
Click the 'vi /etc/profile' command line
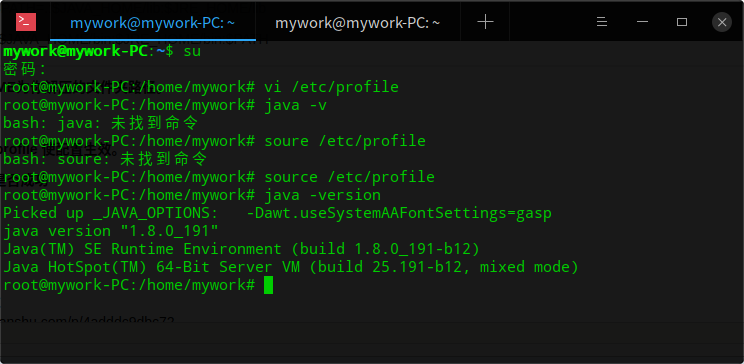pyautogui.click(x=331, y=87)
